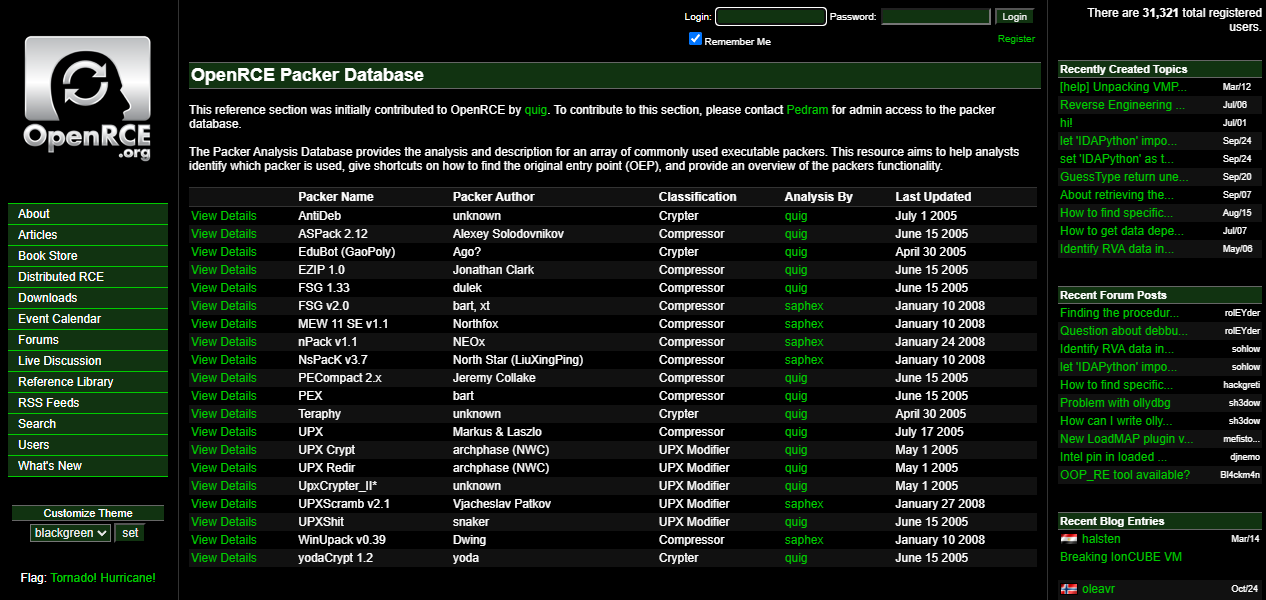Open topic 'GuessType return une...'
The width and height of the screenshot is (1266, 600).
pos(1125,177)
